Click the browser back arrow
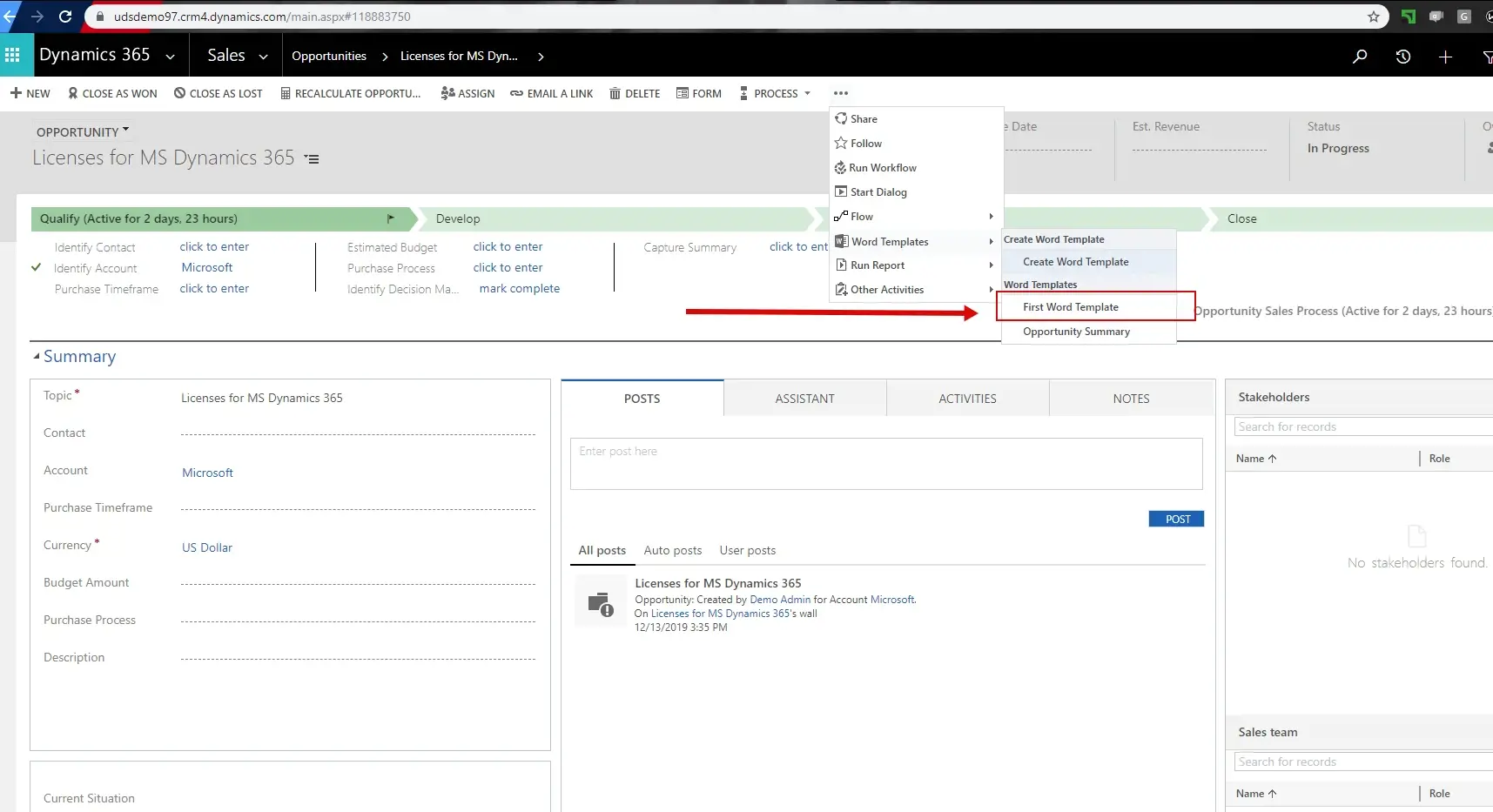 tap(10, 17)
